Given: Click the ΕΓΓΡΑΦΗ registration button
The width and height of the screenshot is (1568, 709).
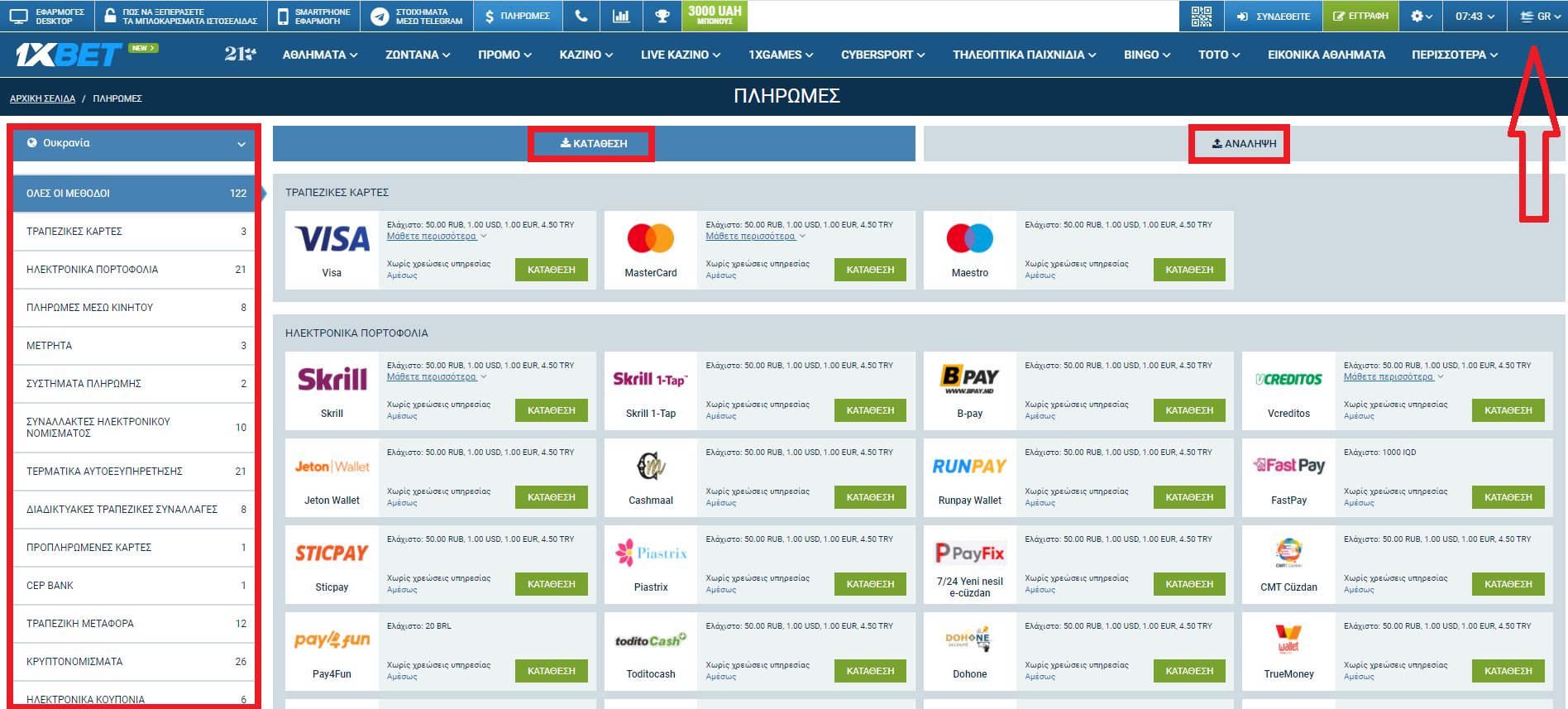Looking at the screenshot, I should [1360, 16].
